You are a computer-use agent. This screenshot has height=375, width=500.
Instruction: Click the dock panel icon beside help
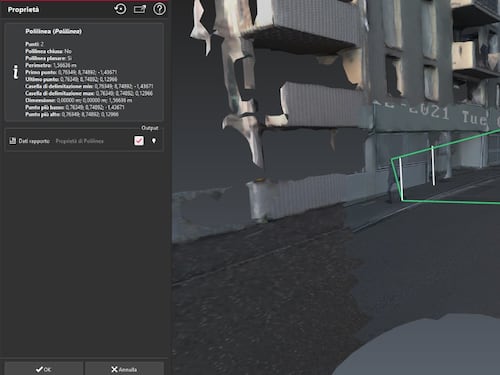coord(140,9)
